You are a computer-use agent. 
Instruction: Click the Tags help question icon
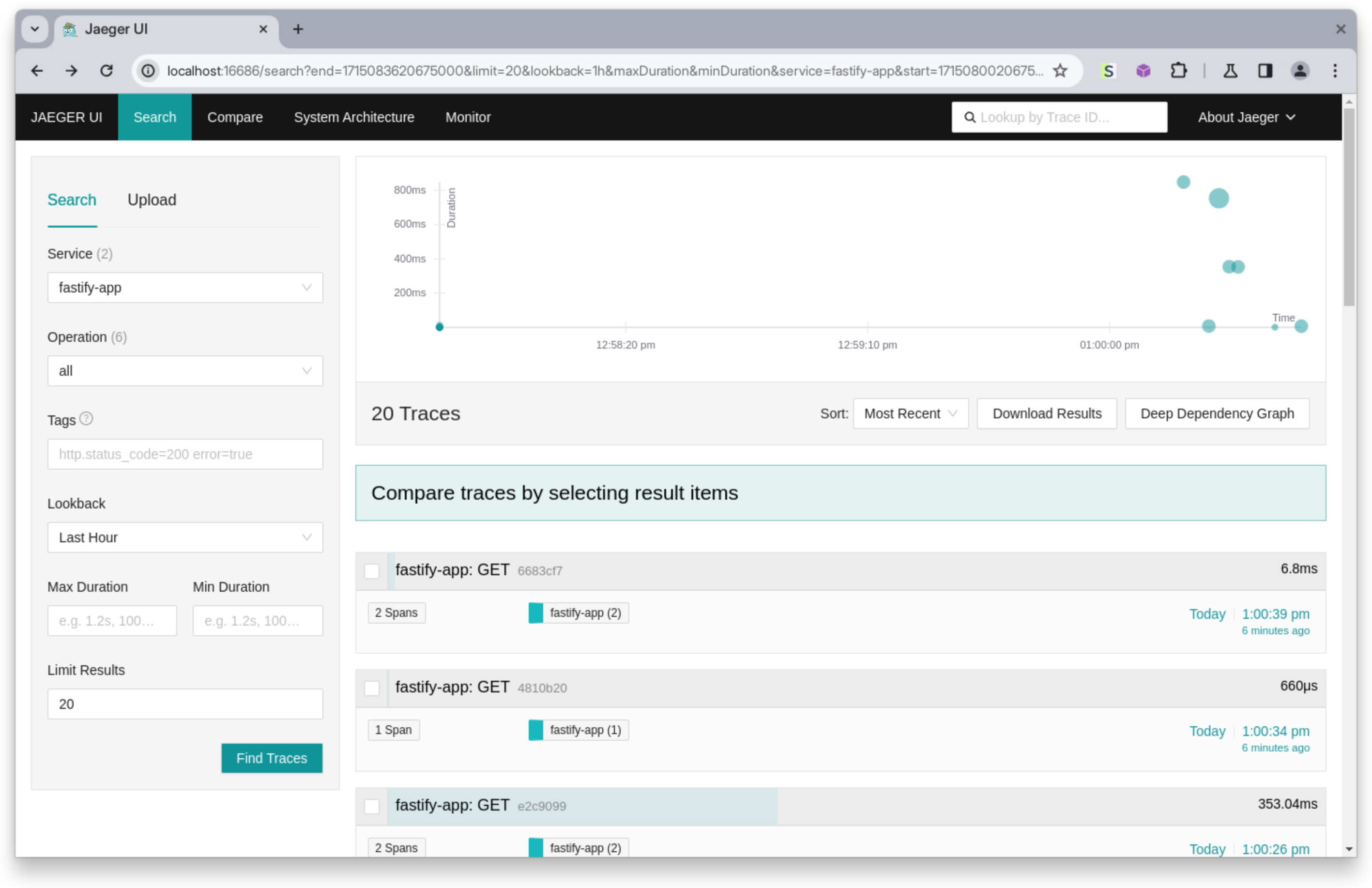[86, 419]
